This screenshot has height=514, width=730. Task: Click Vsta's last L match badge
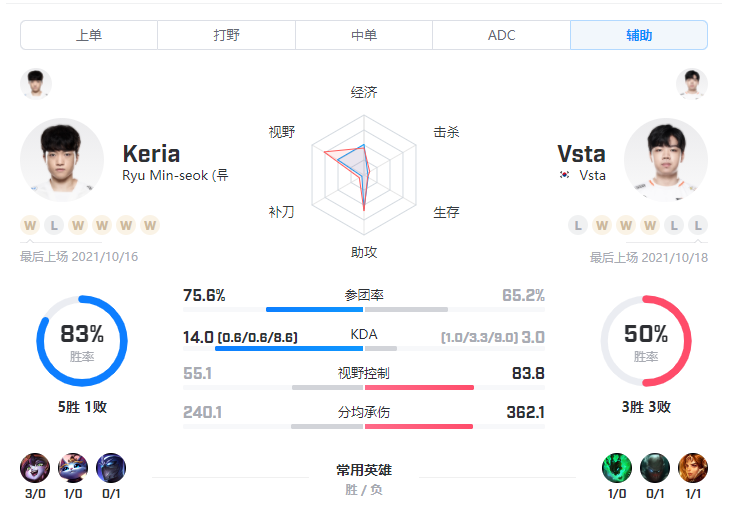[x=698, y=225]
